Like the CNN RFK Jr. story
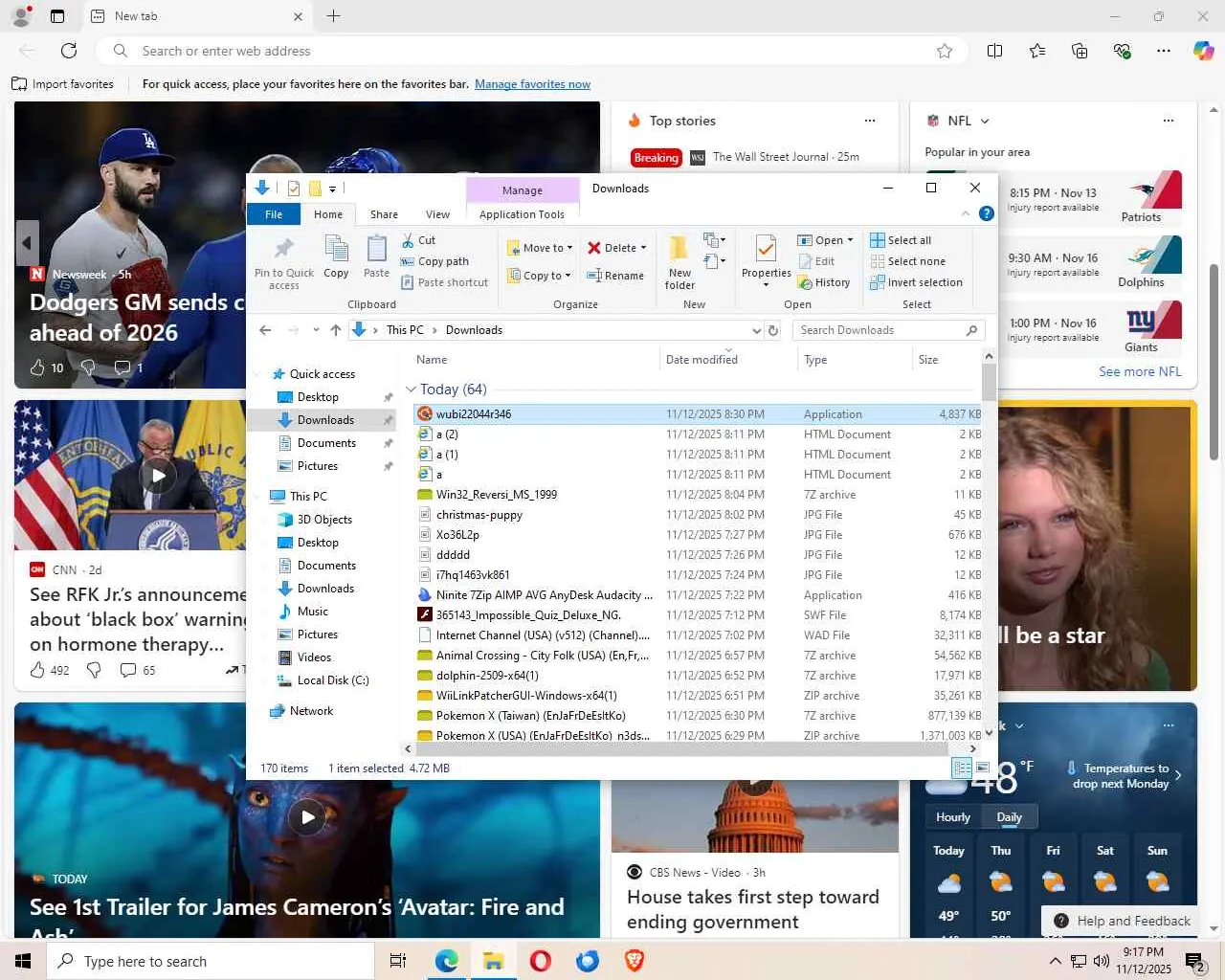The image size is (1225, 980). point(38,670)
